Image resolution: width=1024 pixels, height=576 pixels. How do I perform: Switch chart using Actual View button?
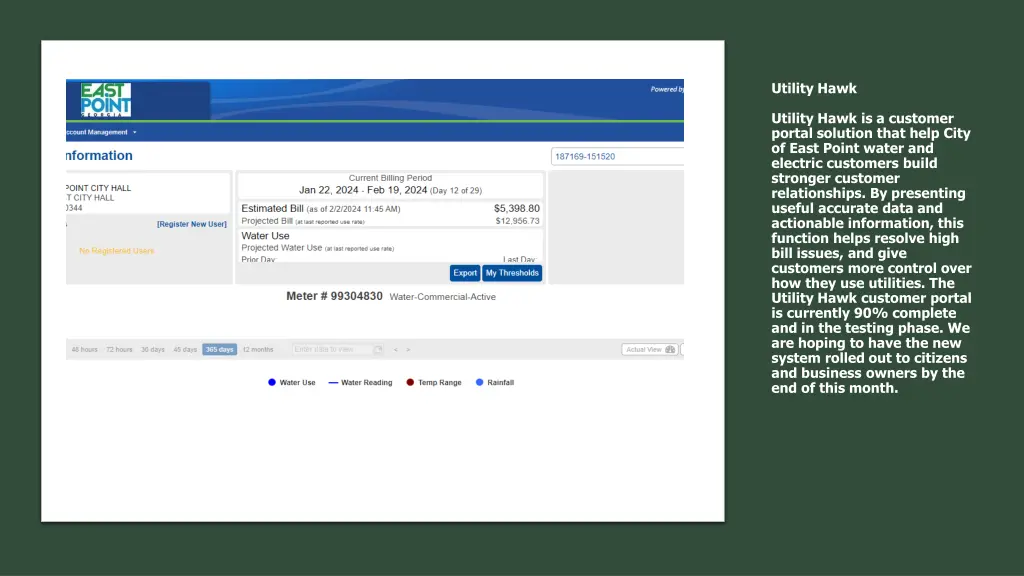click(650, 349)
